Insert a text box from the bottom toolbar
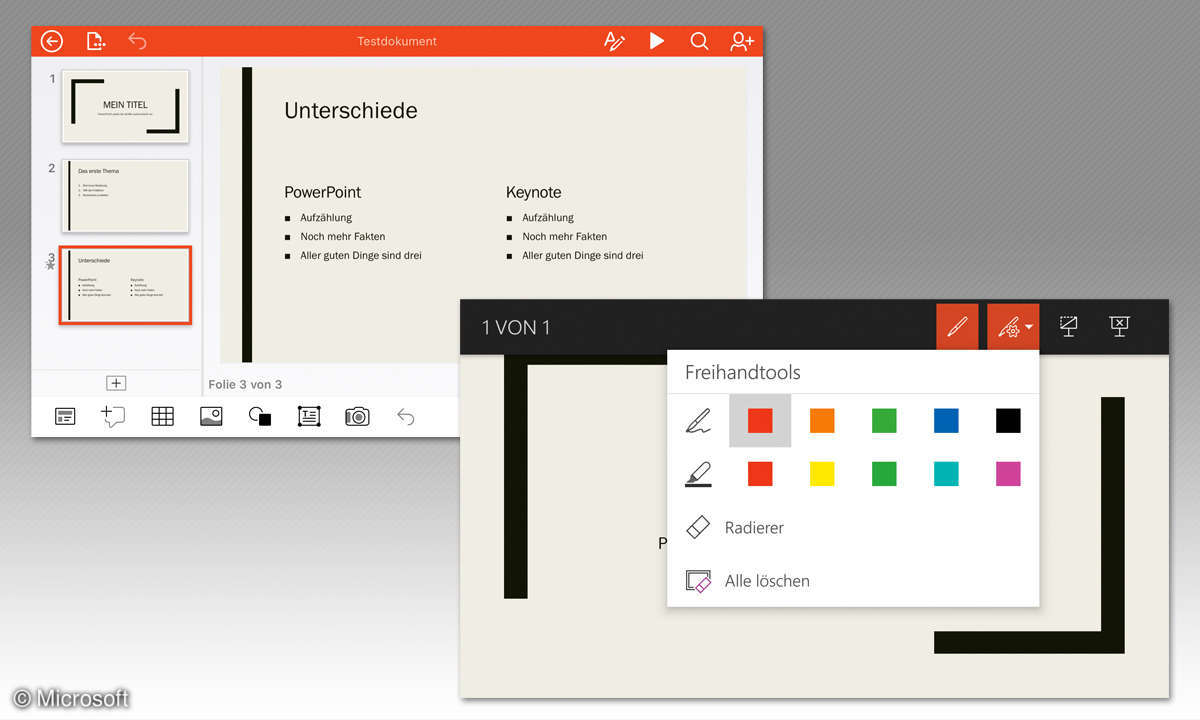 pyautogui.click(x=309, y=417)
